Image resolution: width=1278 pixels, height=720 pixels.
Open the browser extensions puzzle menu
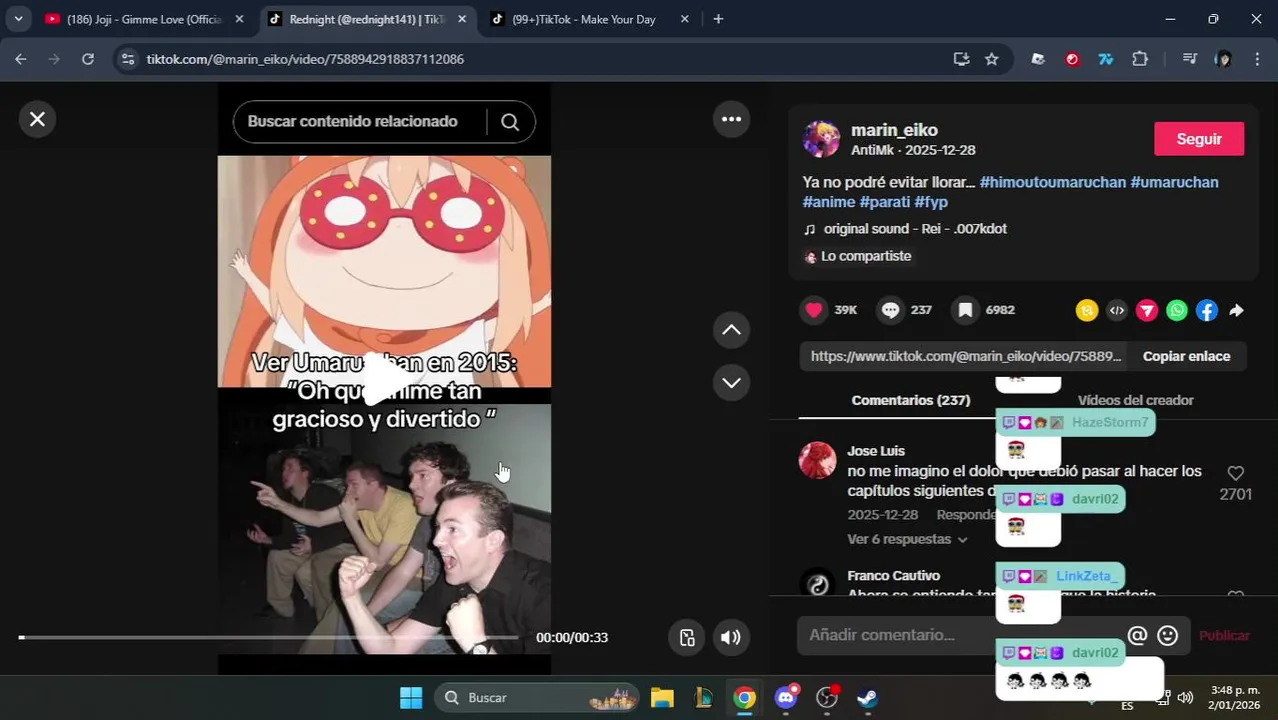1140,59
